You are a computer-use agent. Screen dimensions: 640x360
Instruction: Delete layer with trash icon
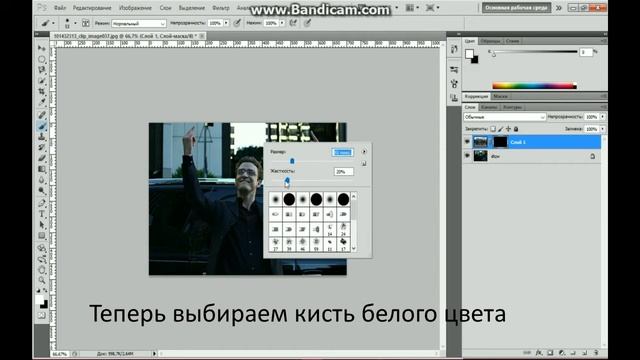coord(596,353)
